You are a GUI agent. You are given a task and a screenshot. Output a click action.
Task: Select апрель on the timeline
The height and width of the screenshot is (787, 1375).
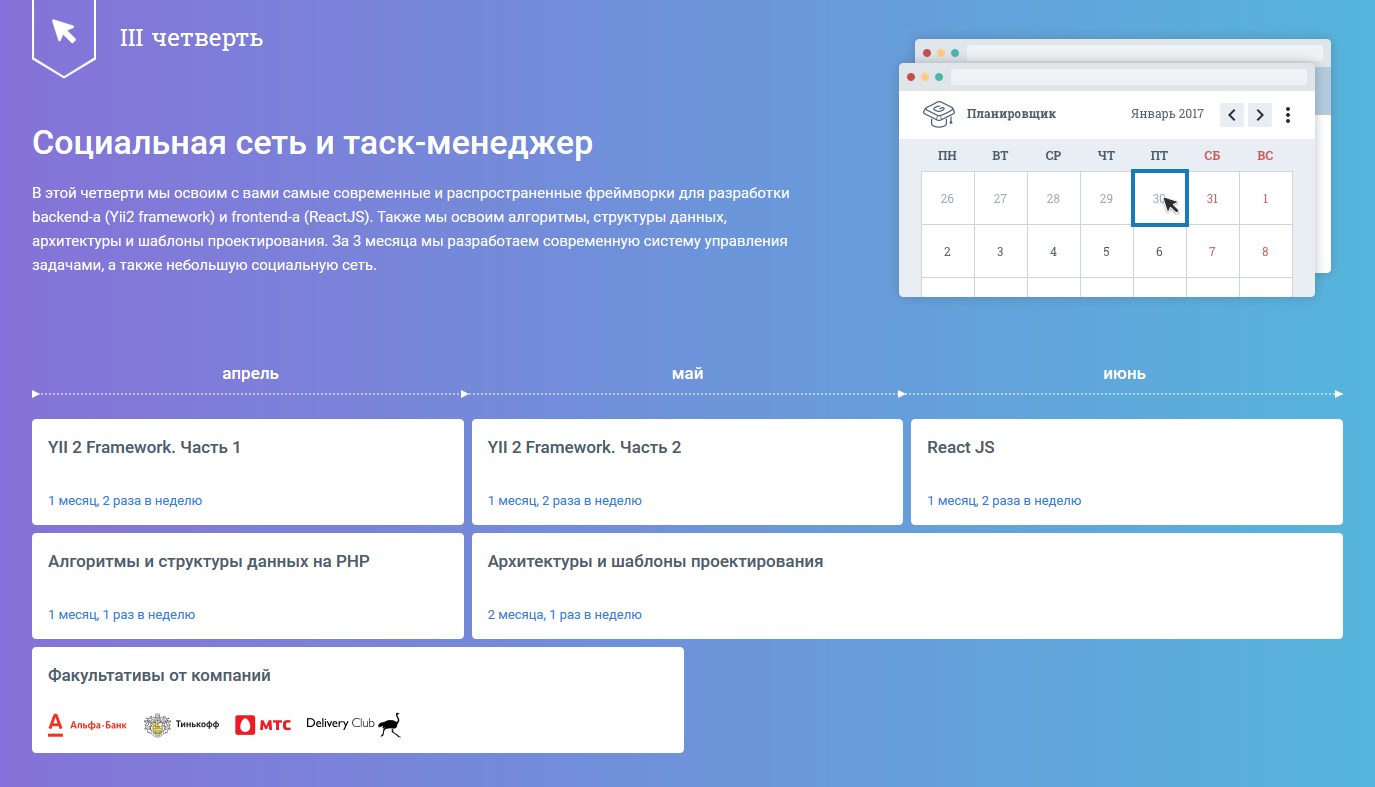(x=249, y=372)
